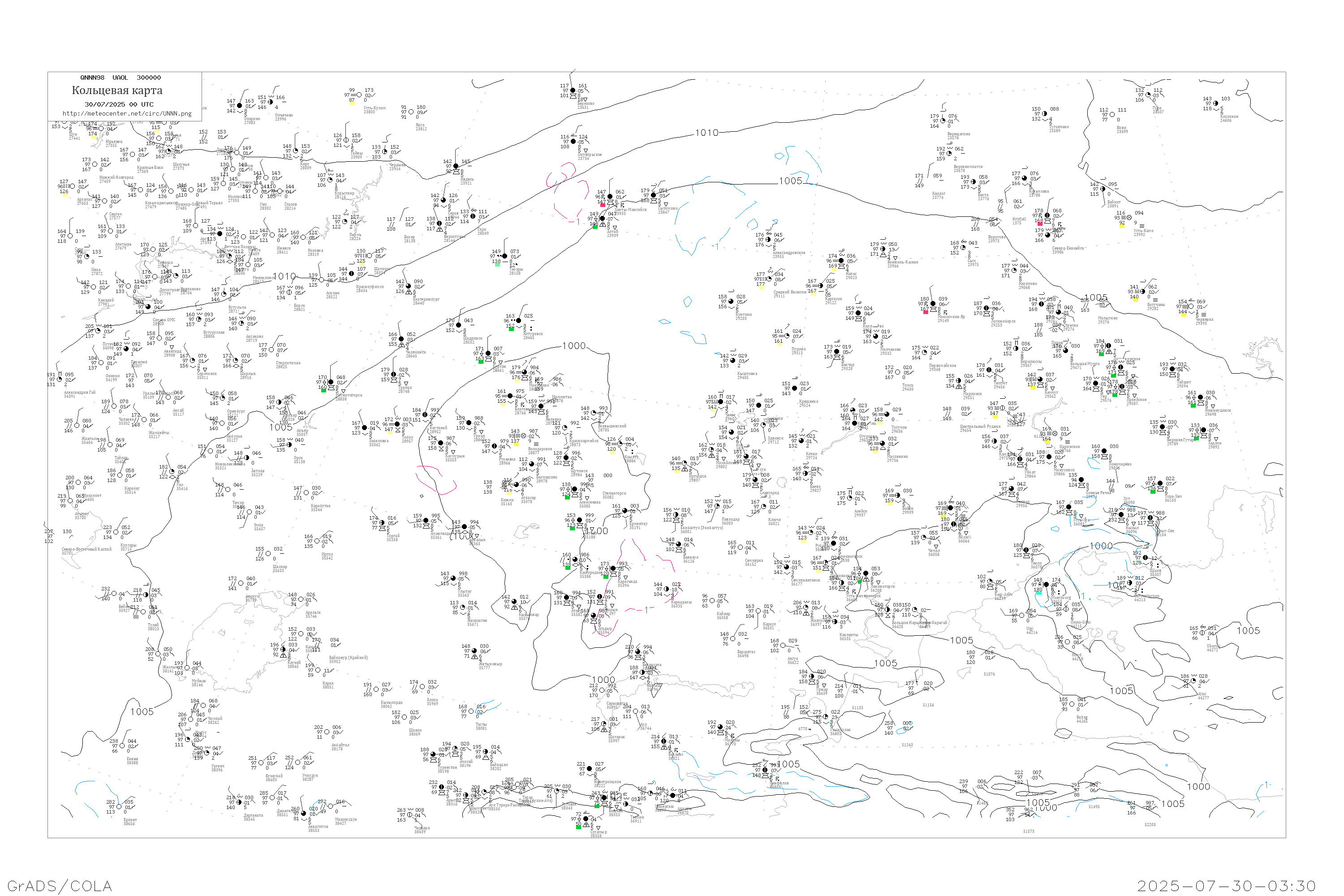
Task: Click the 2025-07-30-03:30 timestamp label
Action: (x=1226, y=886)
